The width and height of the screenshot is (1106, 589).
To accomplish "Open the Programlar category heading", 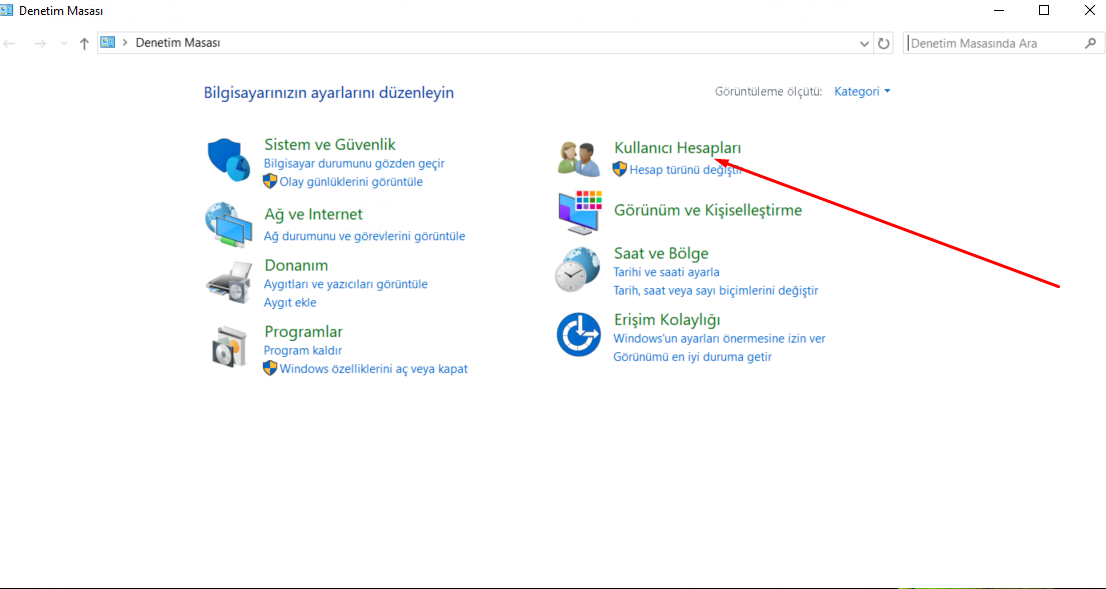I will point(303,332).
